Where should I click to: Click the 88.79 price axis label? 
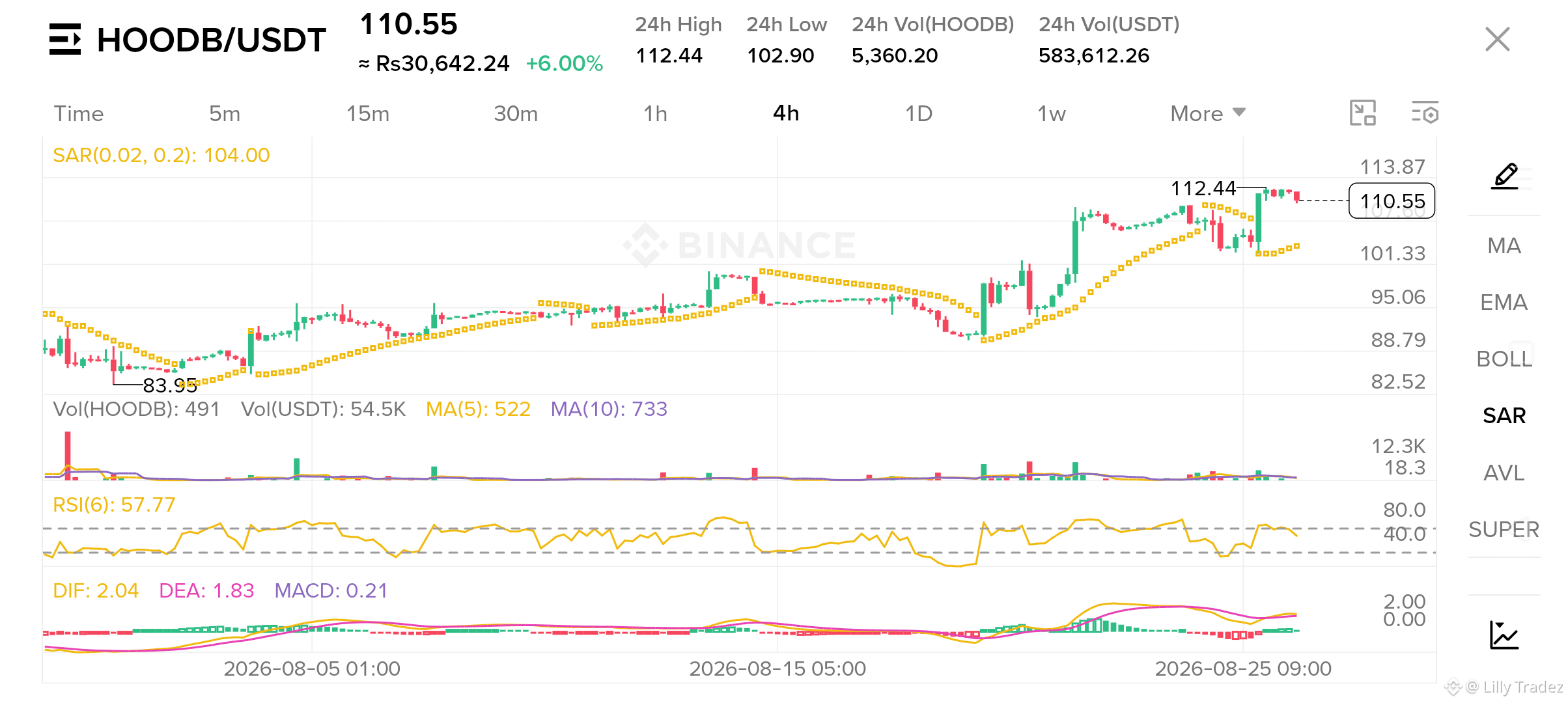[x=1397, y=340]
